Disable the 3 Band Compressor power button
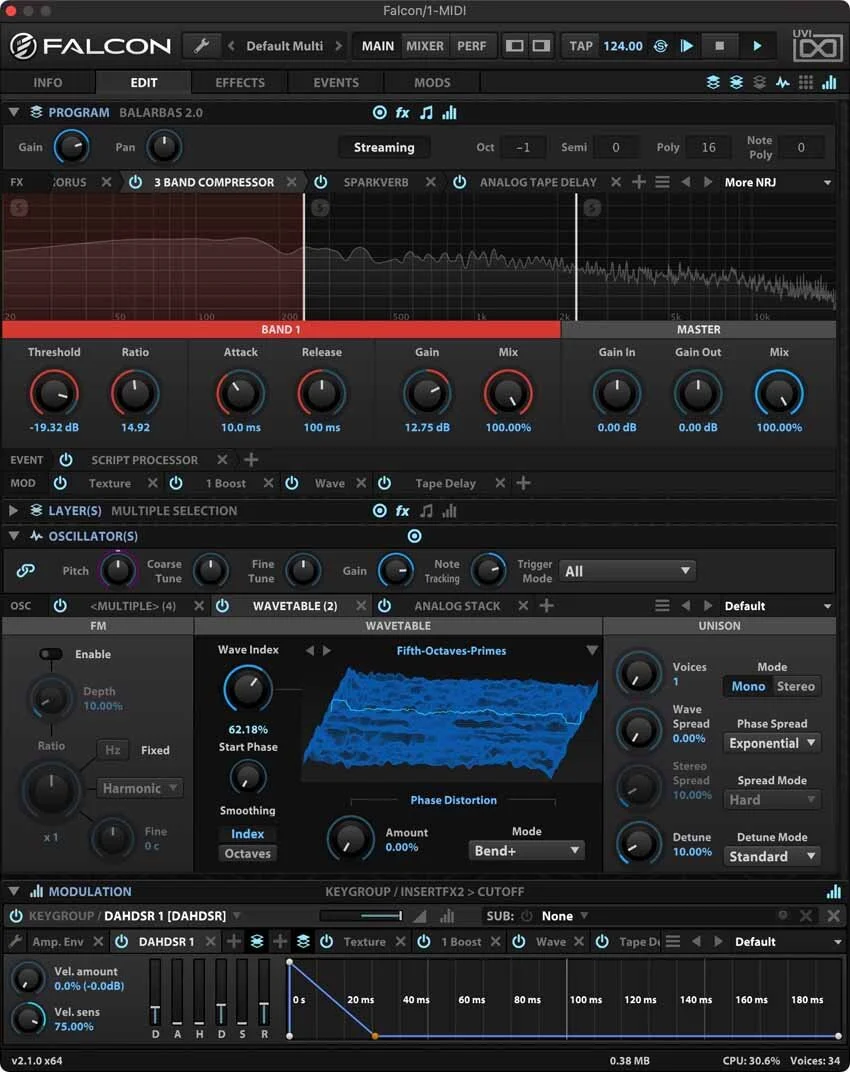The image size is (850, 1072). point(135,183)
